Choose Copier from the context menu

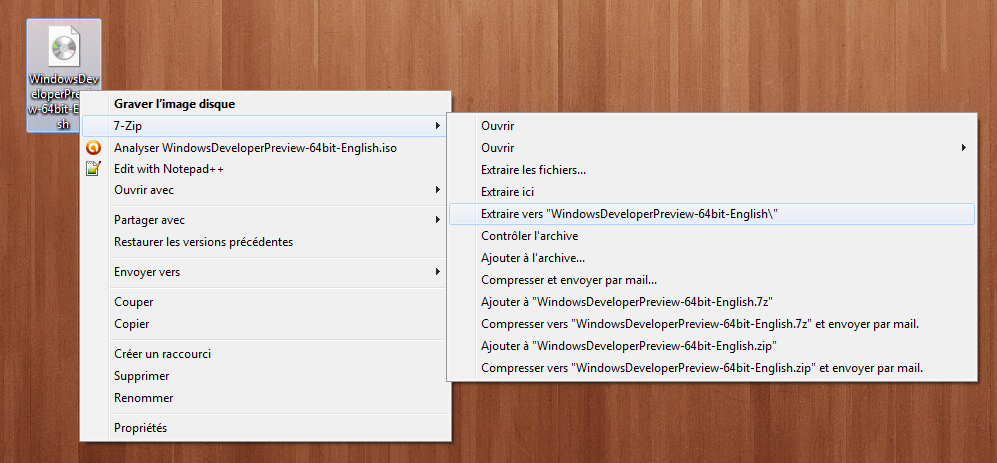(x=132, y=324)
